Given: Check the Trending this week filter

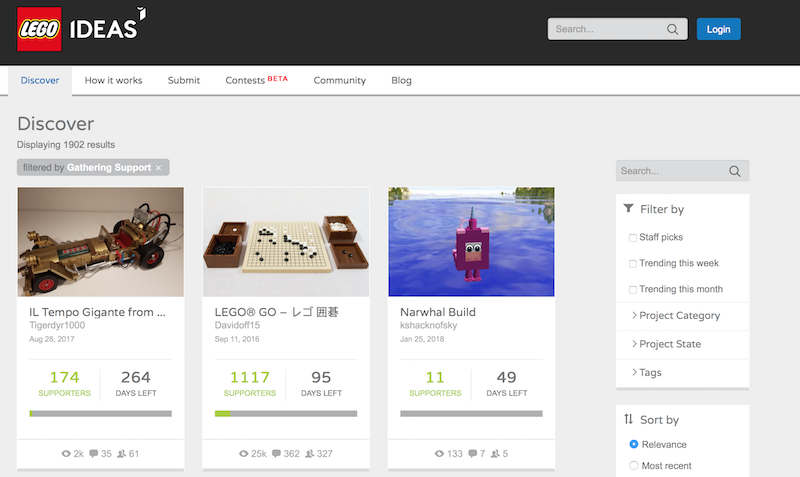Looking at the screenshot, I should point(633,264).
